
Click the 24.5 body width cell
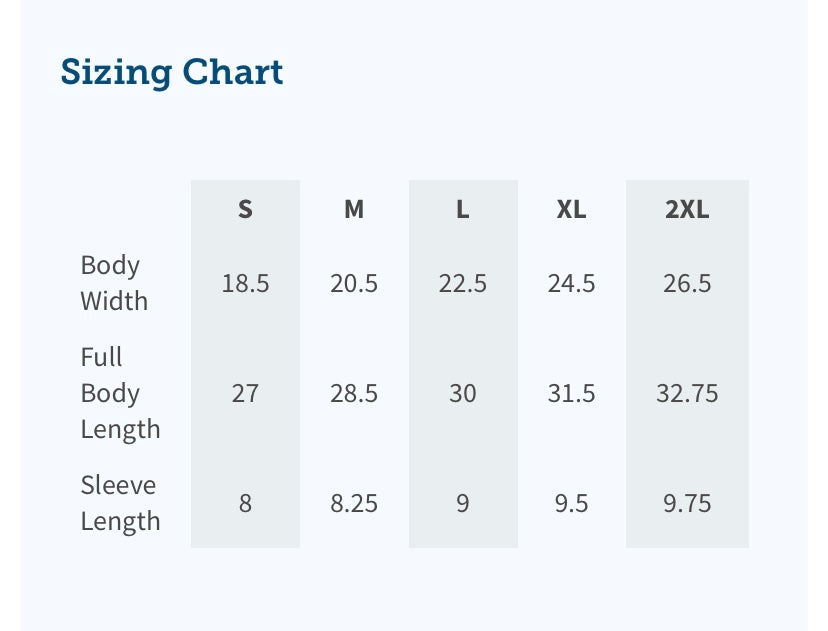(571, 284)
